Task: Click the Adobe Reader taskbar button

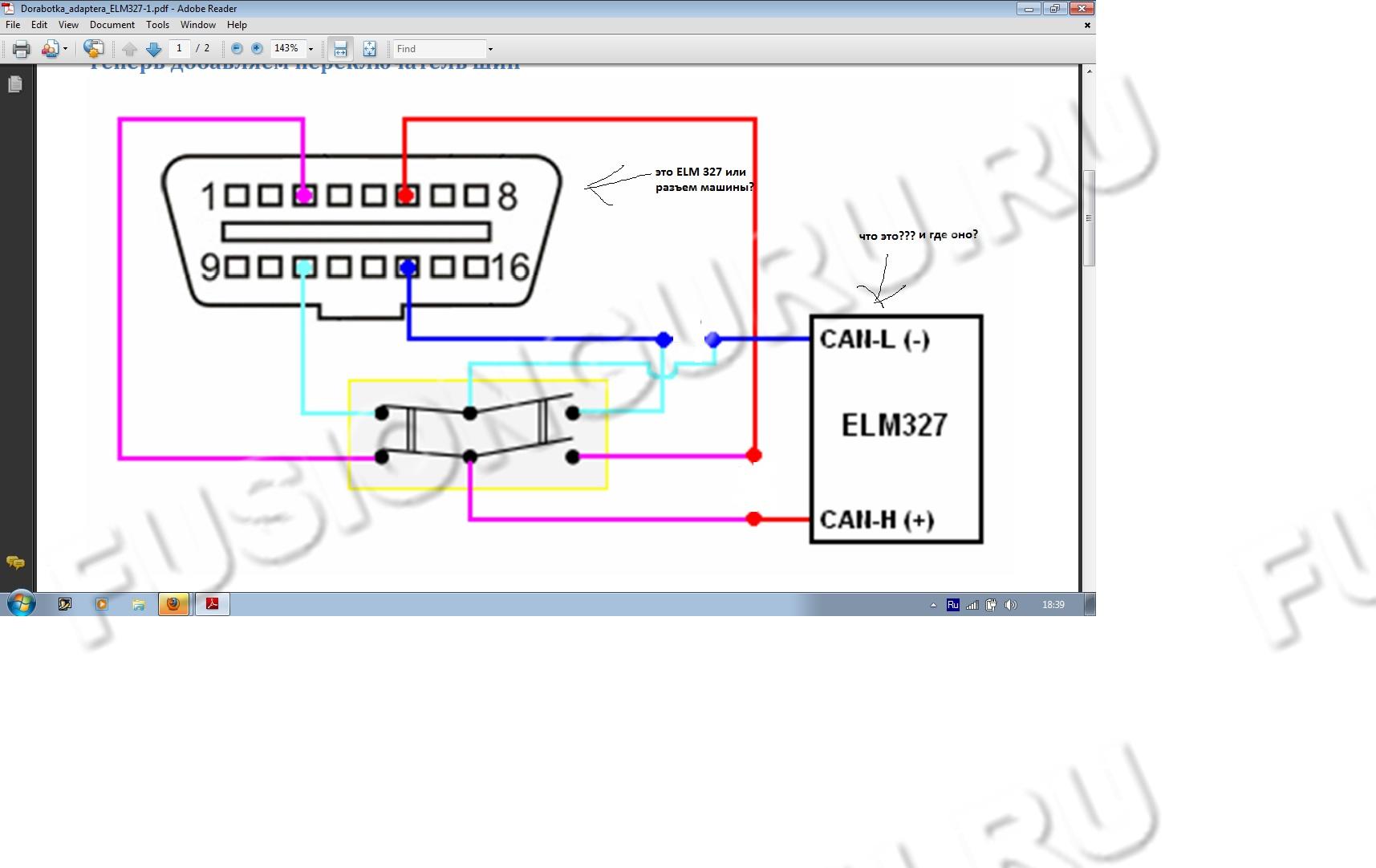Action: tap(213, 604)
